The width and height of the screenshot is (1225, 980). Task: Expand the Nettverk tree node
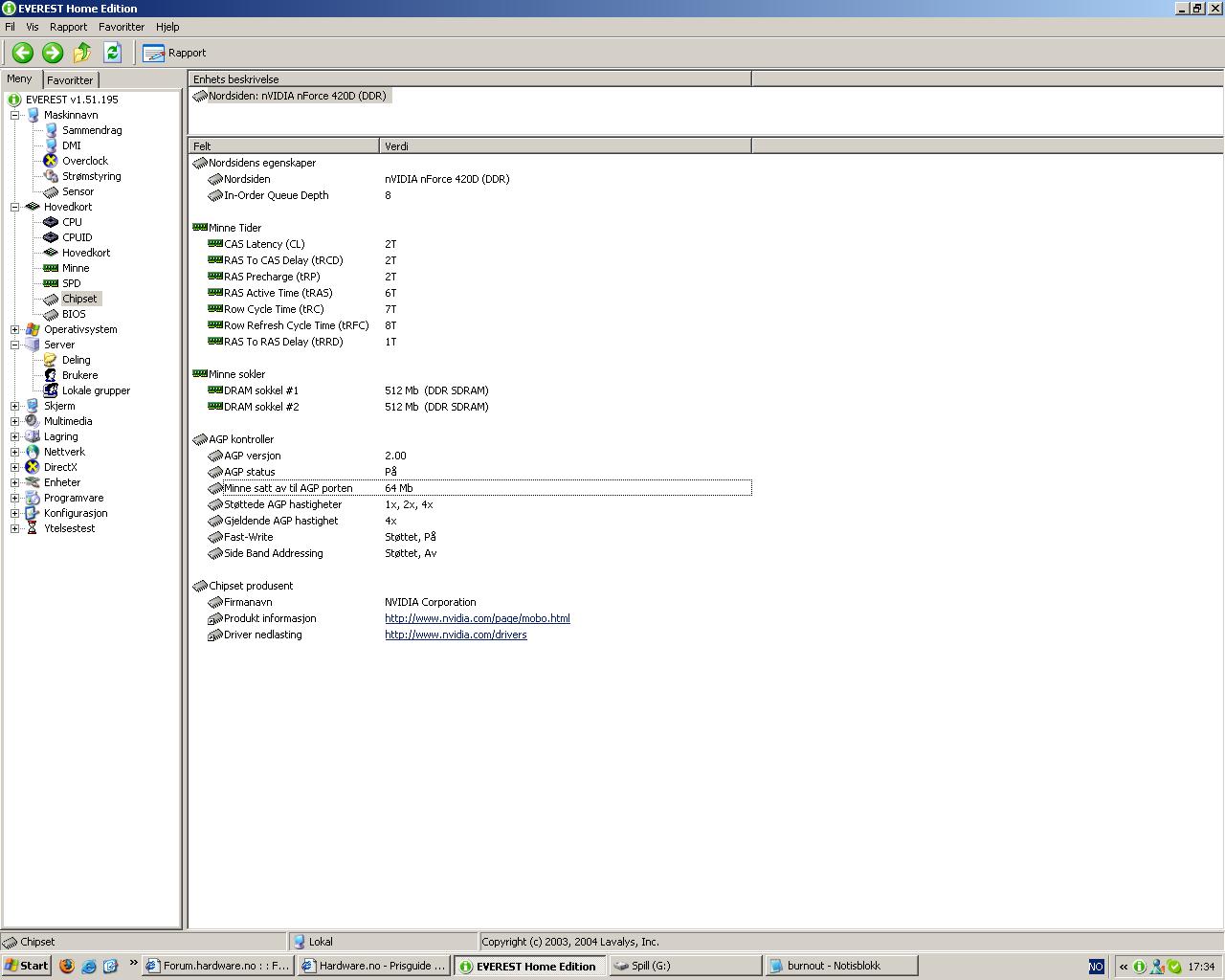point(15,452)
